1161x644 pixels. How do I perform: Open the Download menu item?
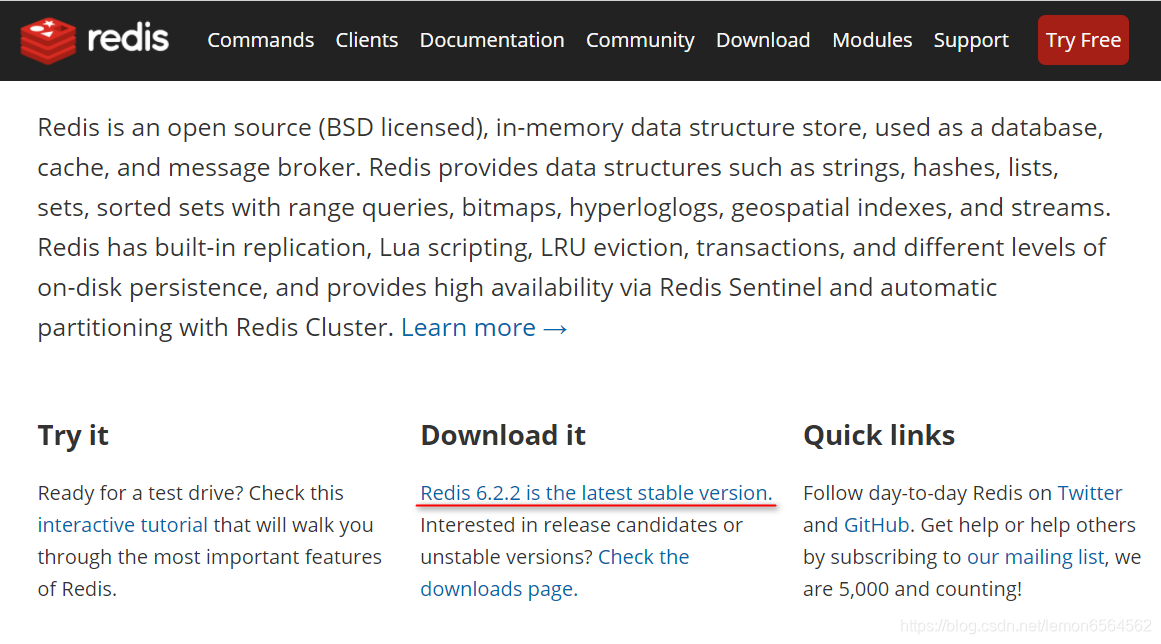[x=763, y=40]
